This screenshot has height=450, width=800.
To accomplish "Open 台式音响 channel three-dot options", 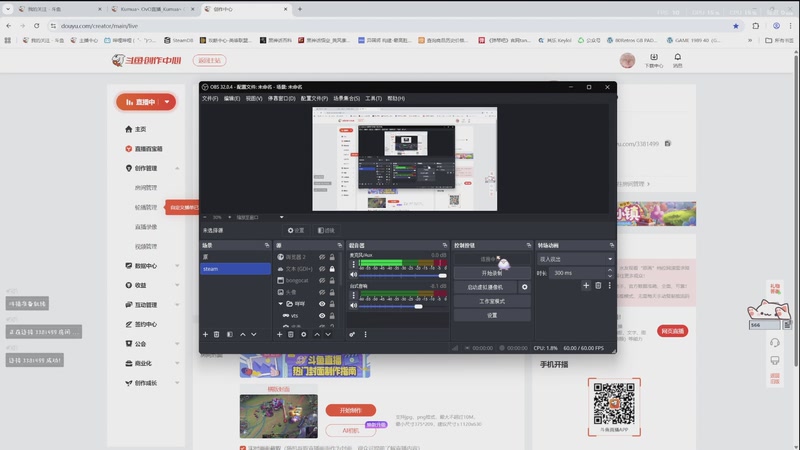I will 353,295.
